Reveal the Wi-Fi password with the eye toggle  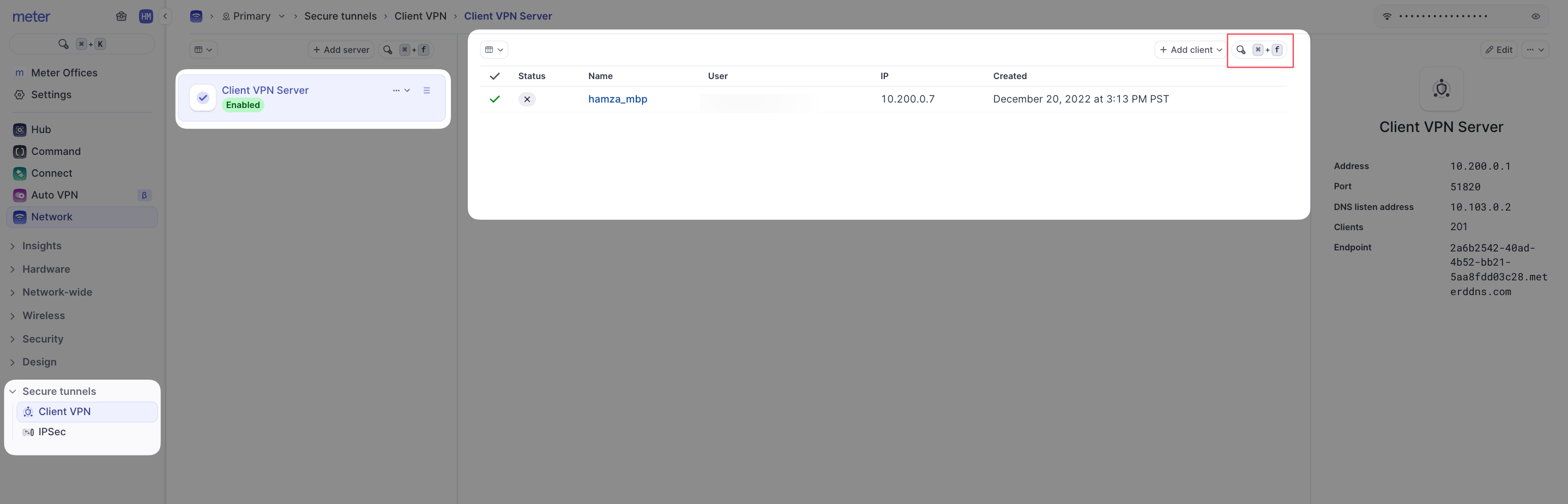(x=1536, y=16)
